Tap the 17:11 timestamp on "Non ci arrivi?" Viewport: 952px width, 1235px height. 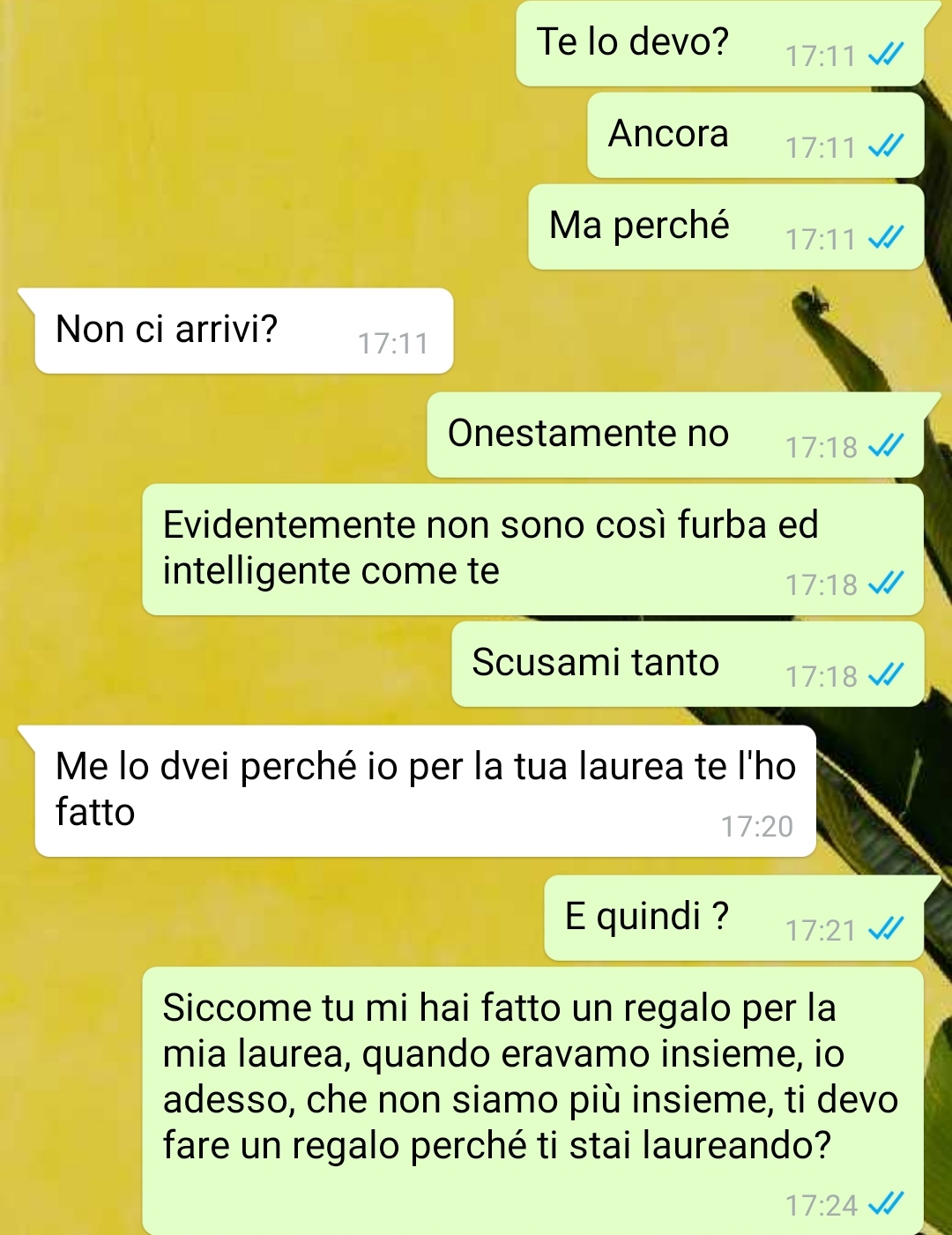(393, 343)
